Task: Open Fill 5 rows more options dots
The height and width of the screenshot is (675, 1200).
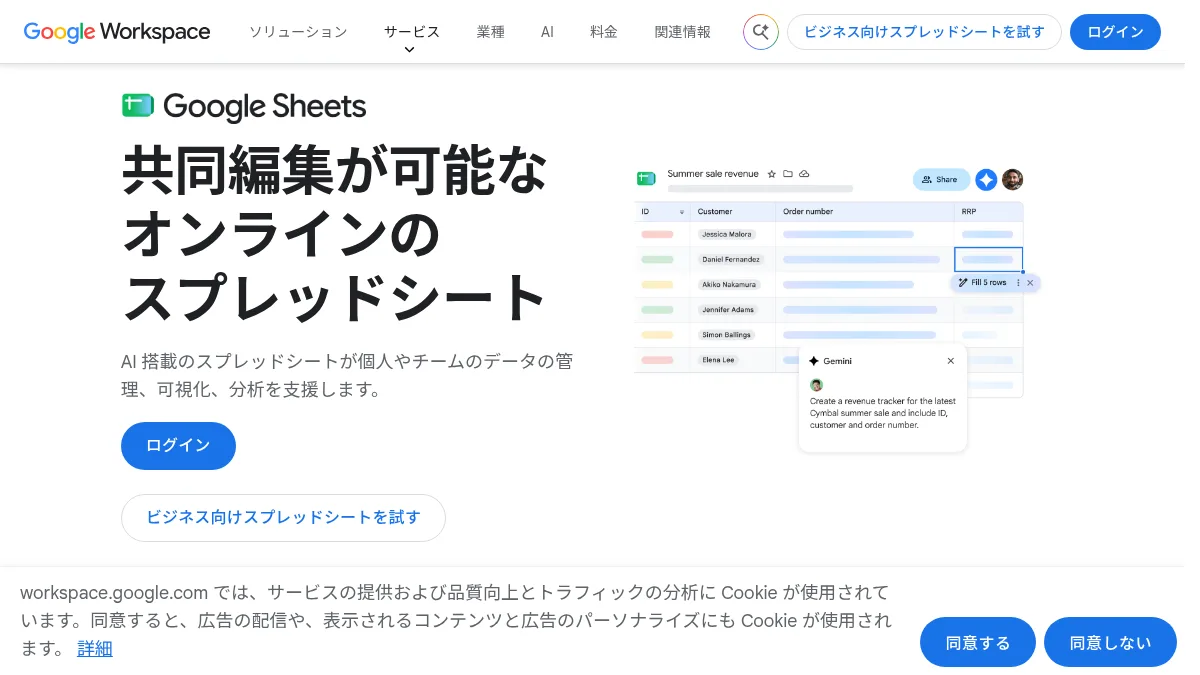Action: [x=1018, y=283]
